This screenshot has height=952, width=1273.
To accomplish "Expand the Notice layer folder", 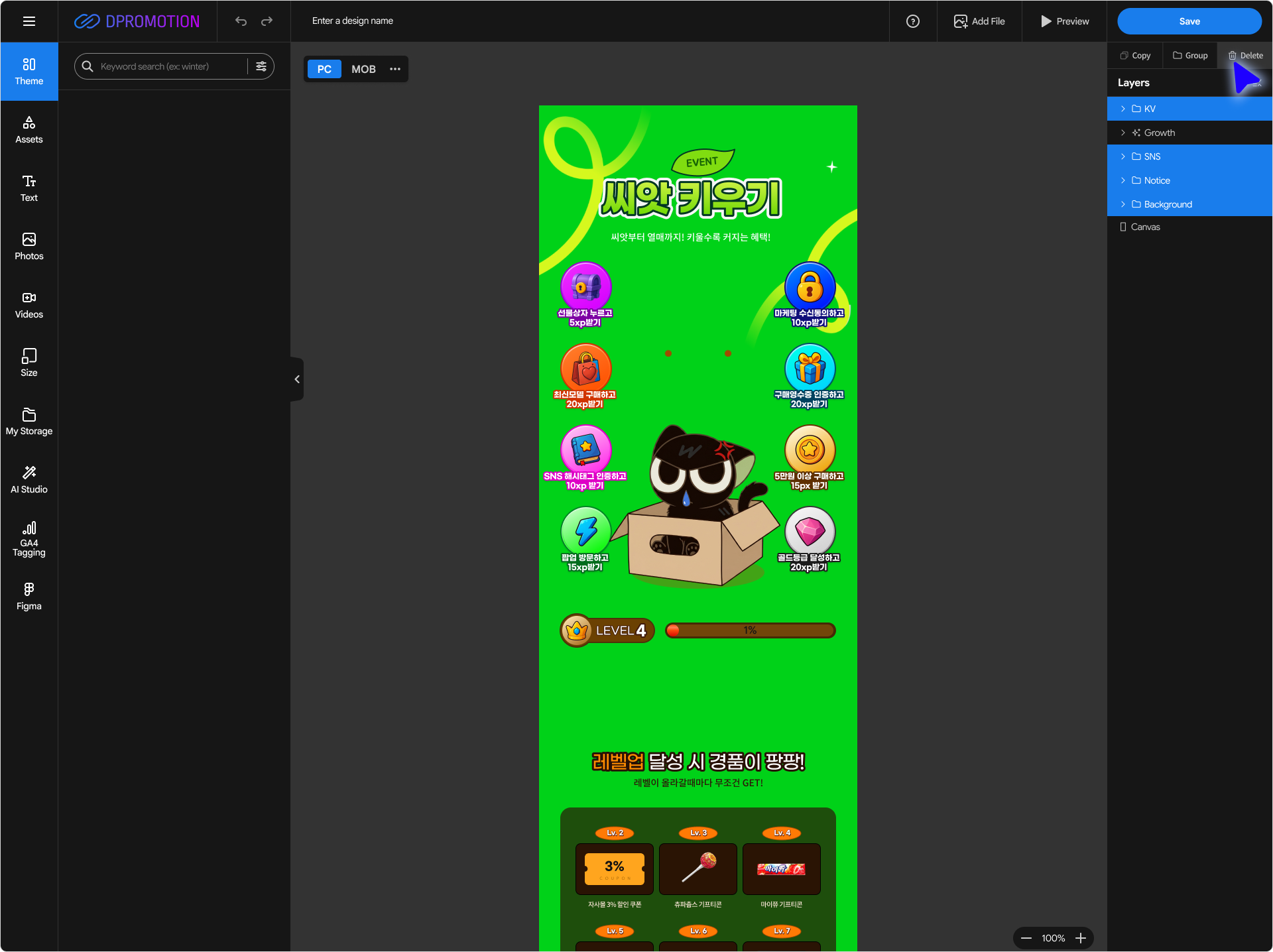I will [x=1123, y=180].
